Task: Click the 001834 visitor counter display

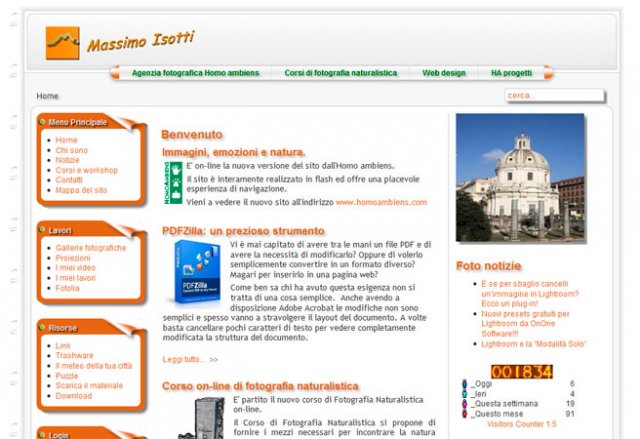Action: click(x=522, y=372)
